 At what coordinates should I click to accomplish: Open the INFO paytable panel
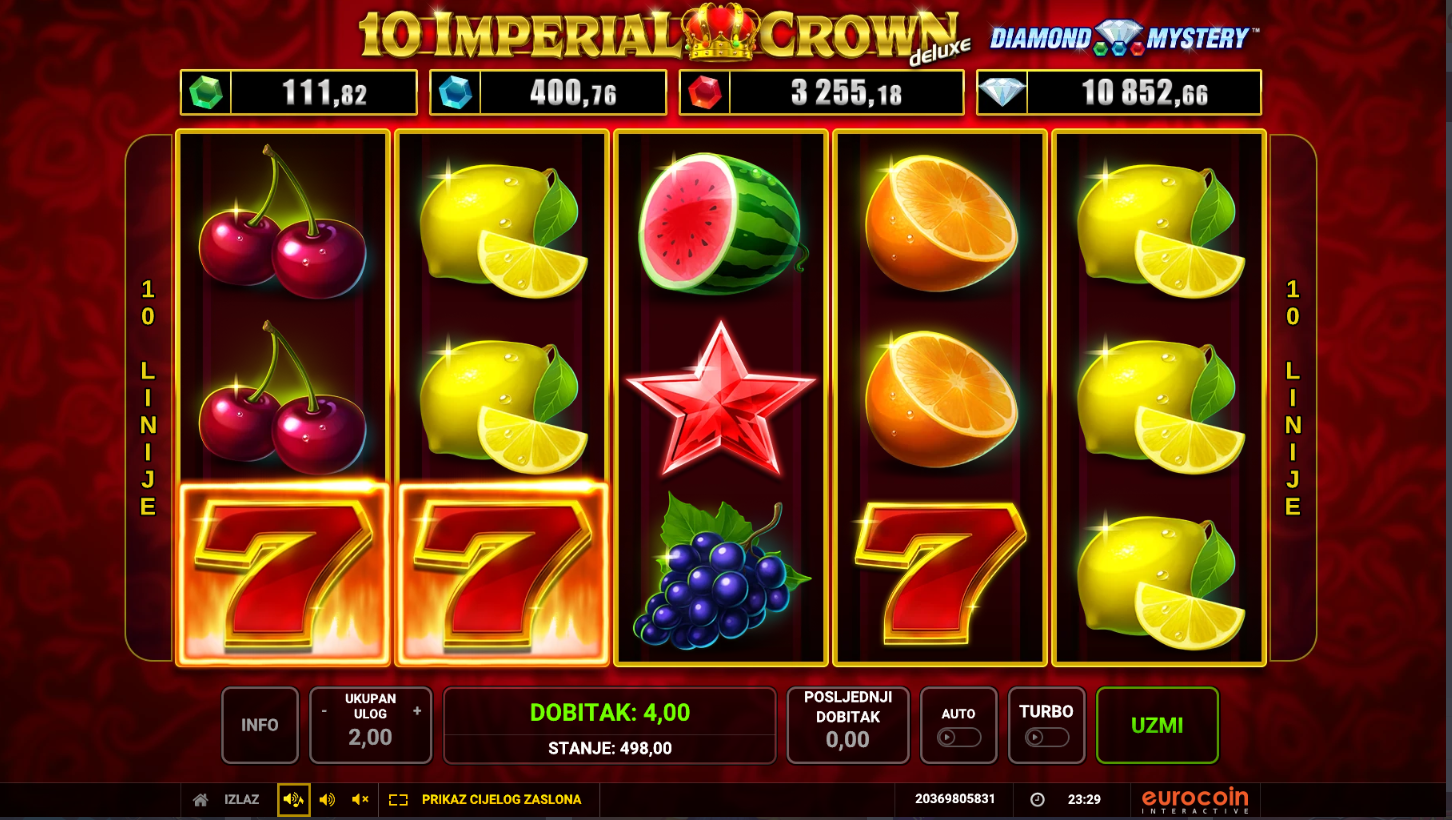[260, 725]
